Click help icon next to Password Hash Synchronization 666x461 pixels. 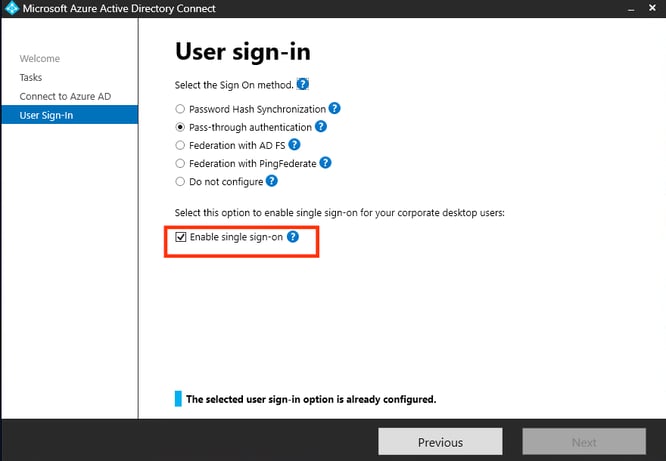pos(335,109)
